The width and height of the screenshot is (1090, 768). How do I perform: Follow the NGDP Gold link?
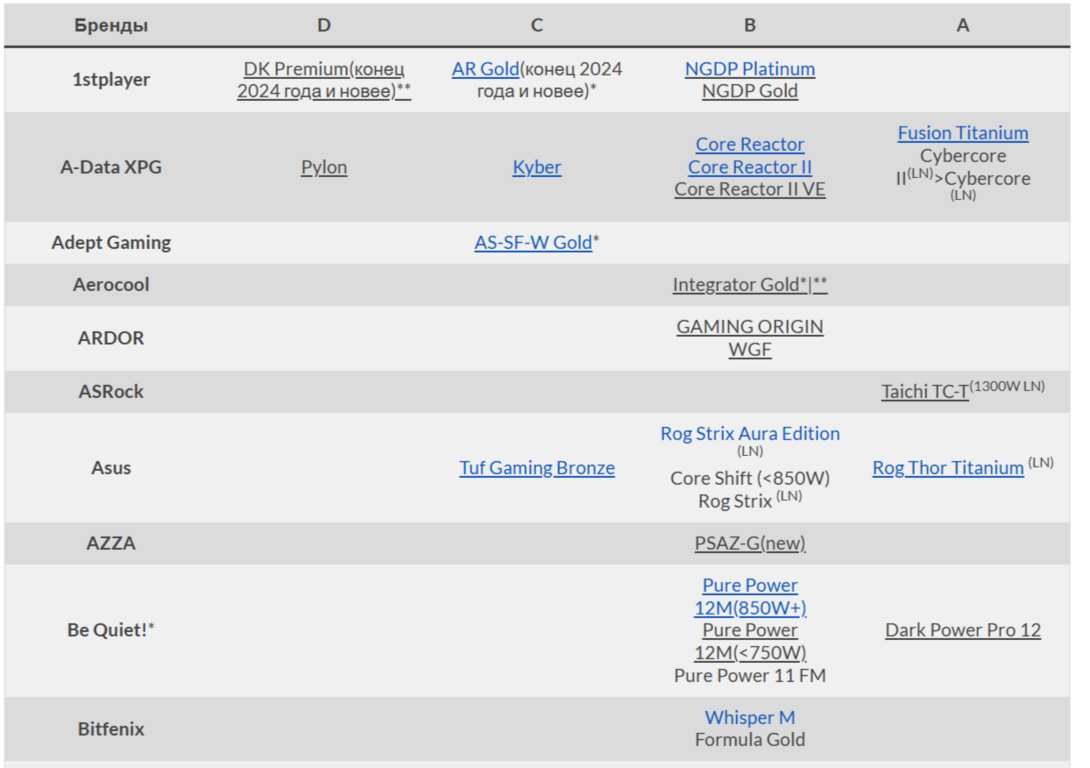749,91
